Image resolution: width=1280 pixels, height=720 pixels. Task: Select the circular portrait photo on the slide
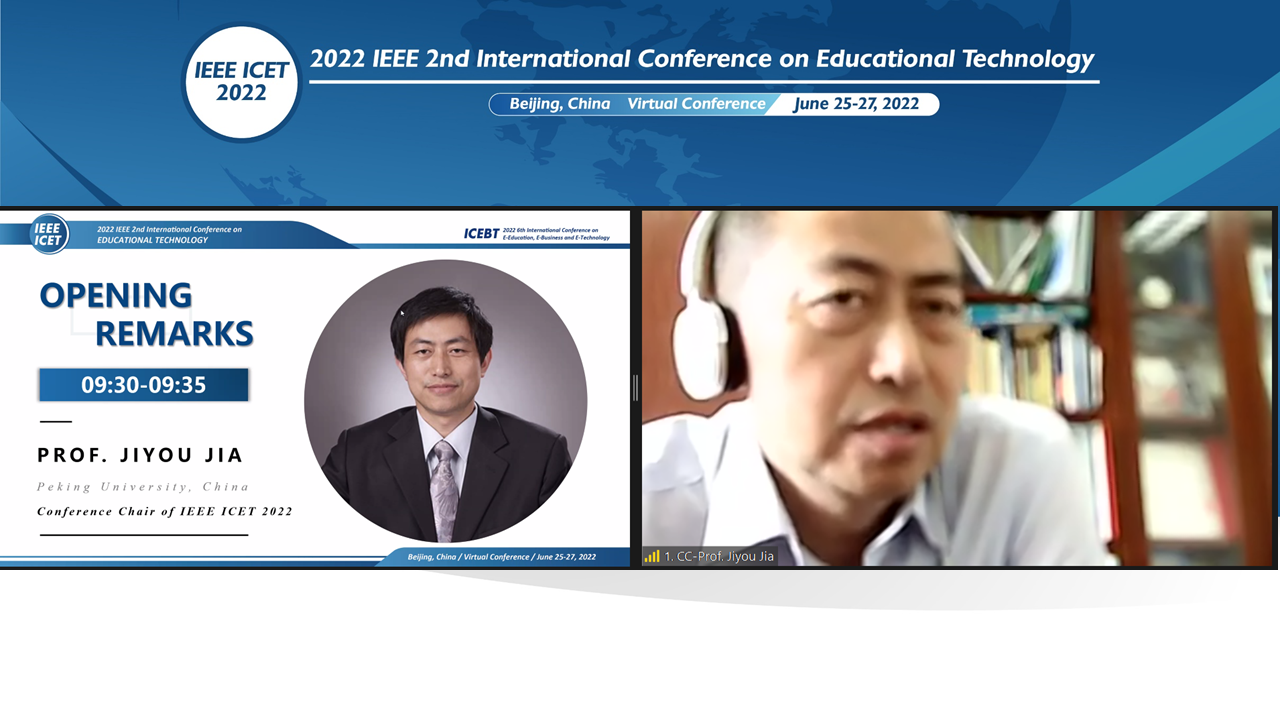[446, 401]
